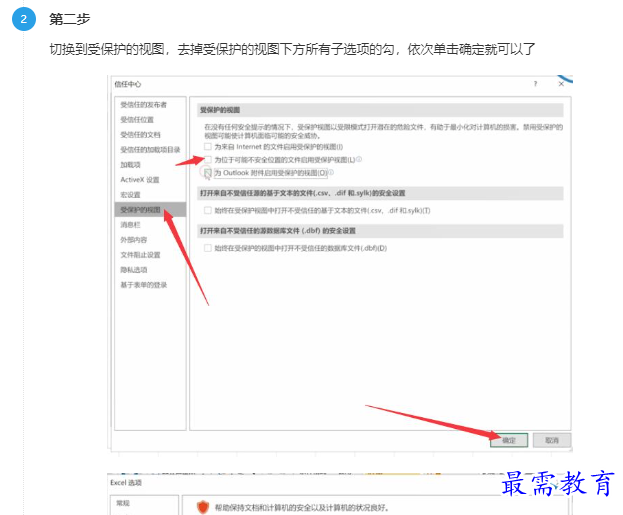Click info icon beside Outlook 附件 option

331,172
